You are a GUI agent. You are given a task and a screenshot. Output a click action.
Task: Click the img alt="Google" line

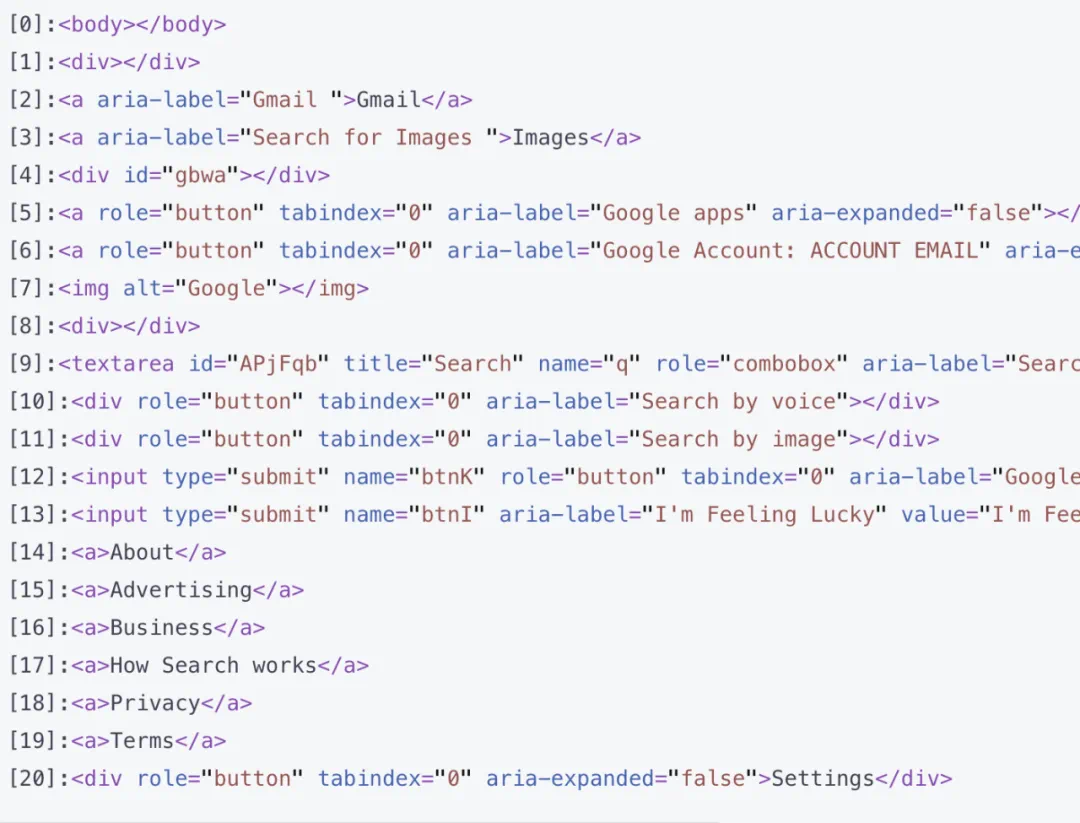tap(213, 289)
